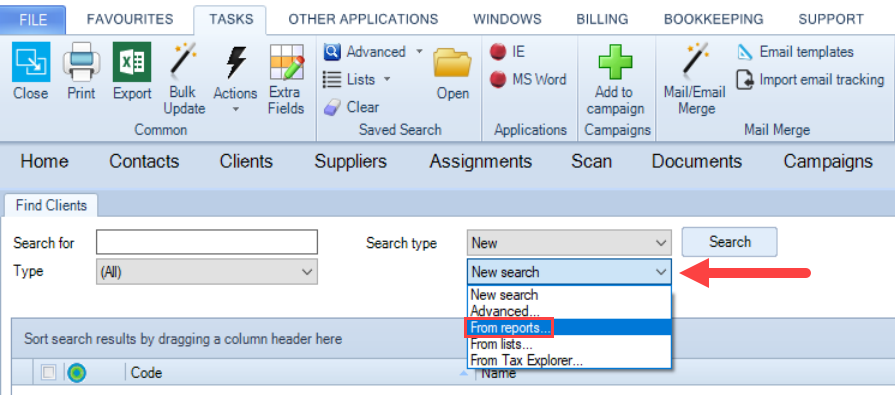The image size is (895, 395).
Task: Open Email templates
Action: tap(795, 52)
